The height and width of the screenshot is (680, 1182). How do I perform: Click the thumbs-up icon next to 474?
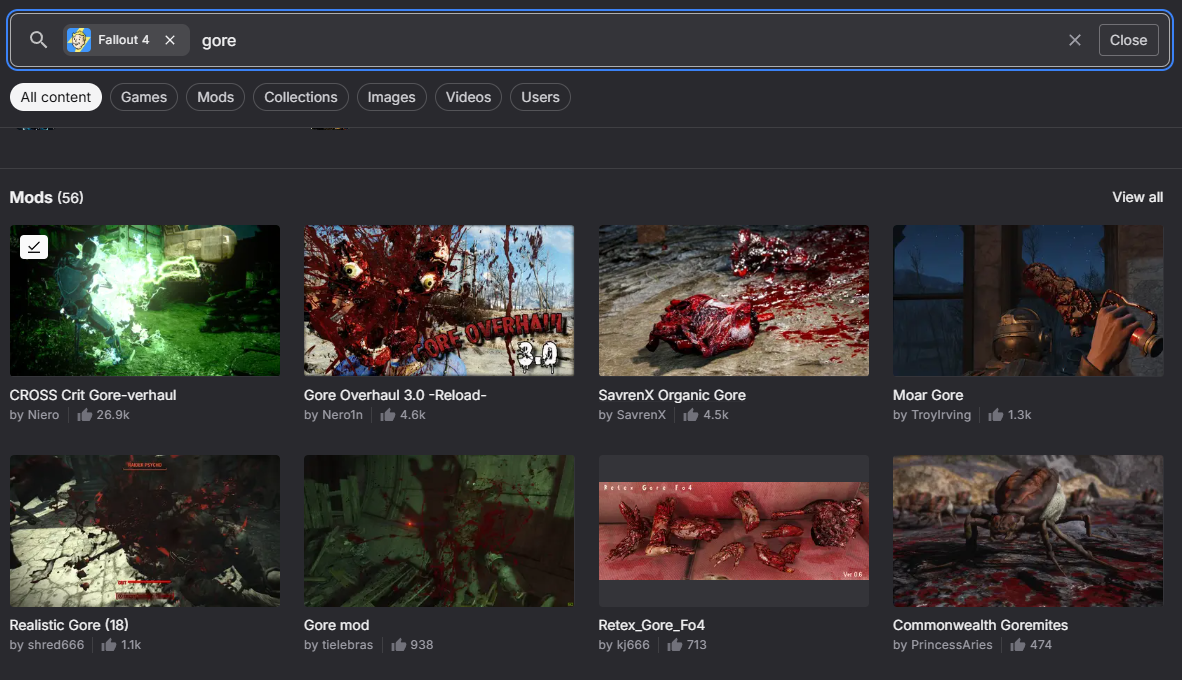[x=1018, y=645]
